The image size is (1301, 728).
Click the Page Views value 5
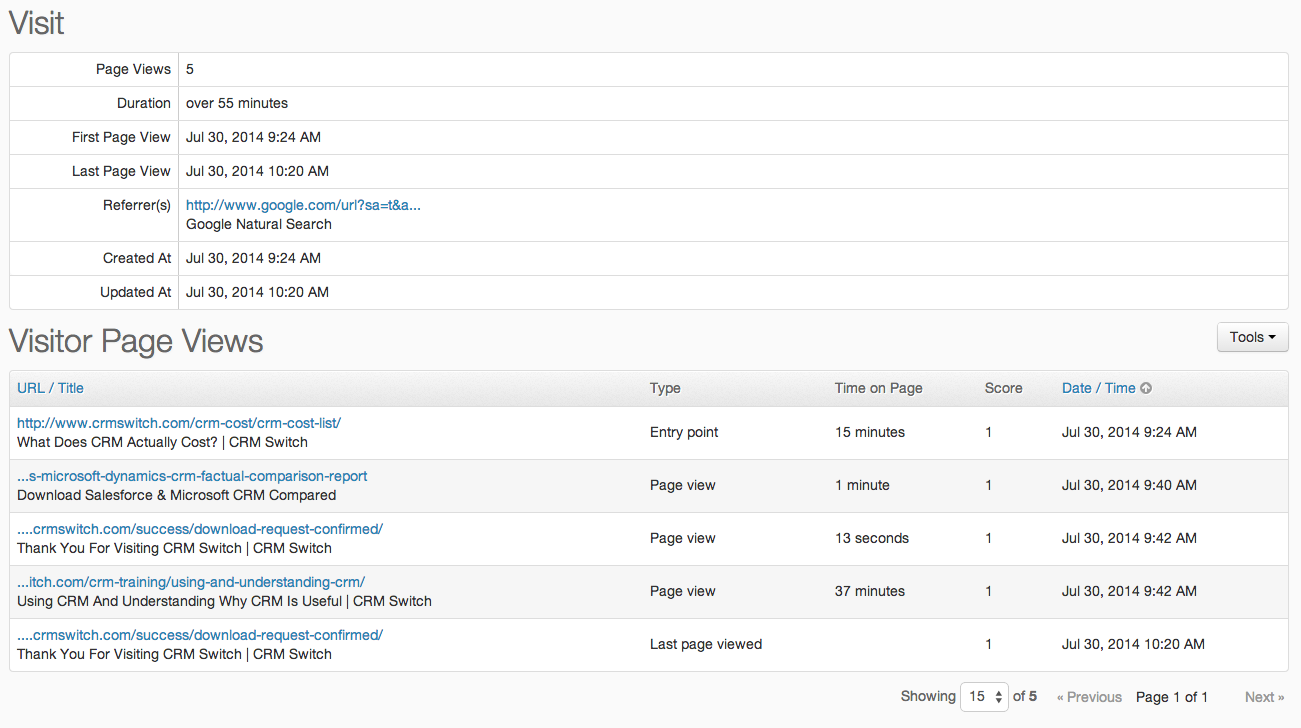point(190,69)
